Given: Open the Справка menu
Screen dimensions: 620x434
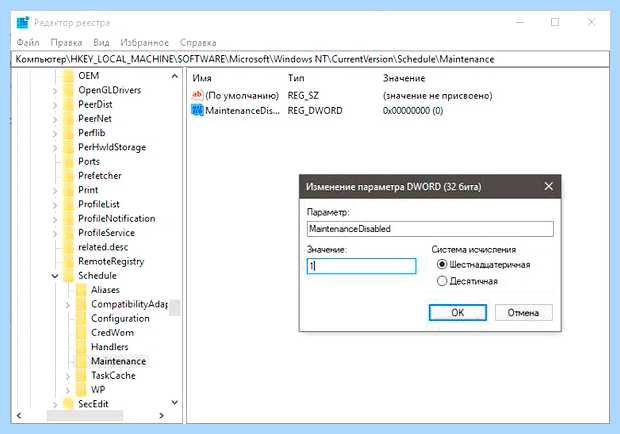Looking at the screenshot, I should click(198, 43).
